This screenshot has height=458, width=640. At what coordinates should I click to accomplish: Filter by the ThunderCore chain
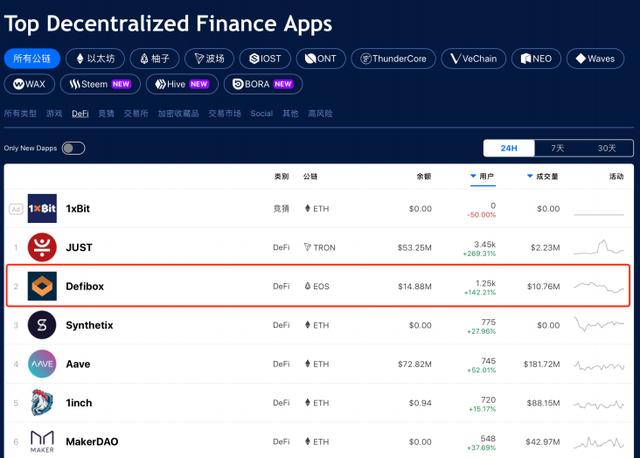pos(393,58)
